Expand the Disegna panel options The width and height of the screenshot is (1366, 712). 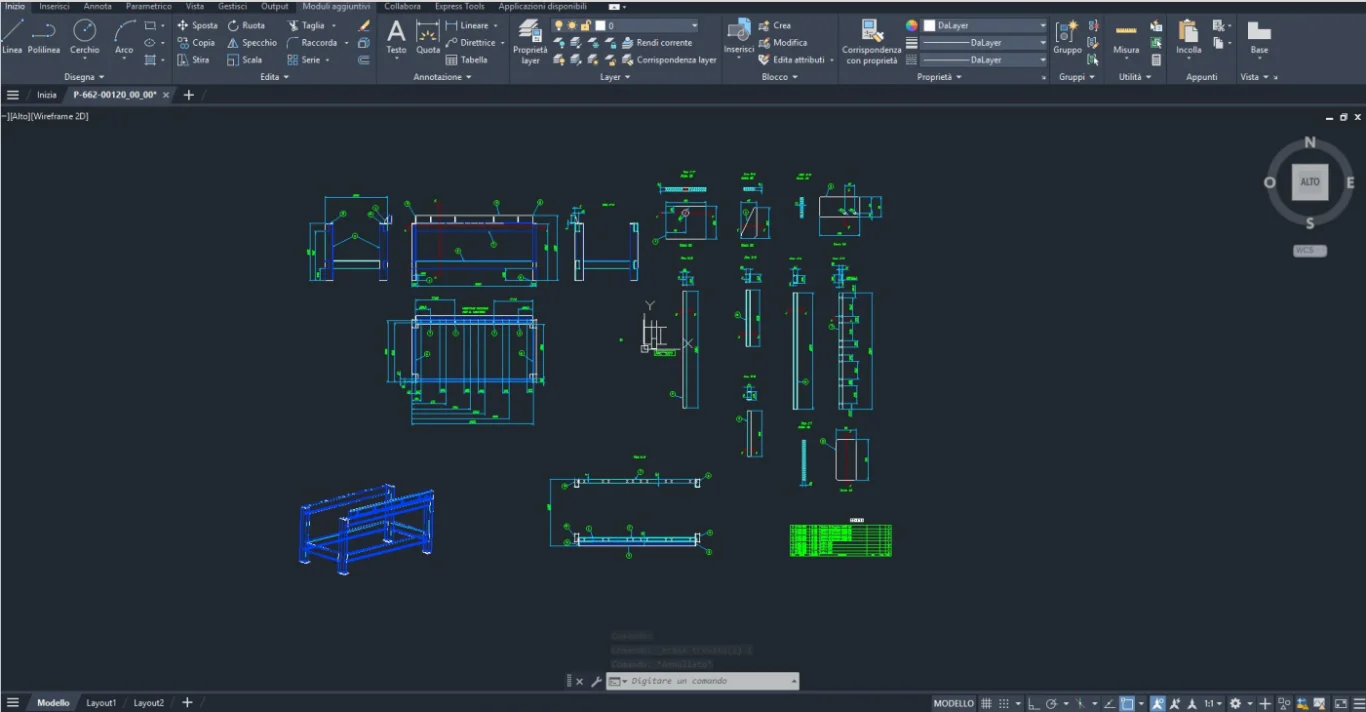coord(84,77)
